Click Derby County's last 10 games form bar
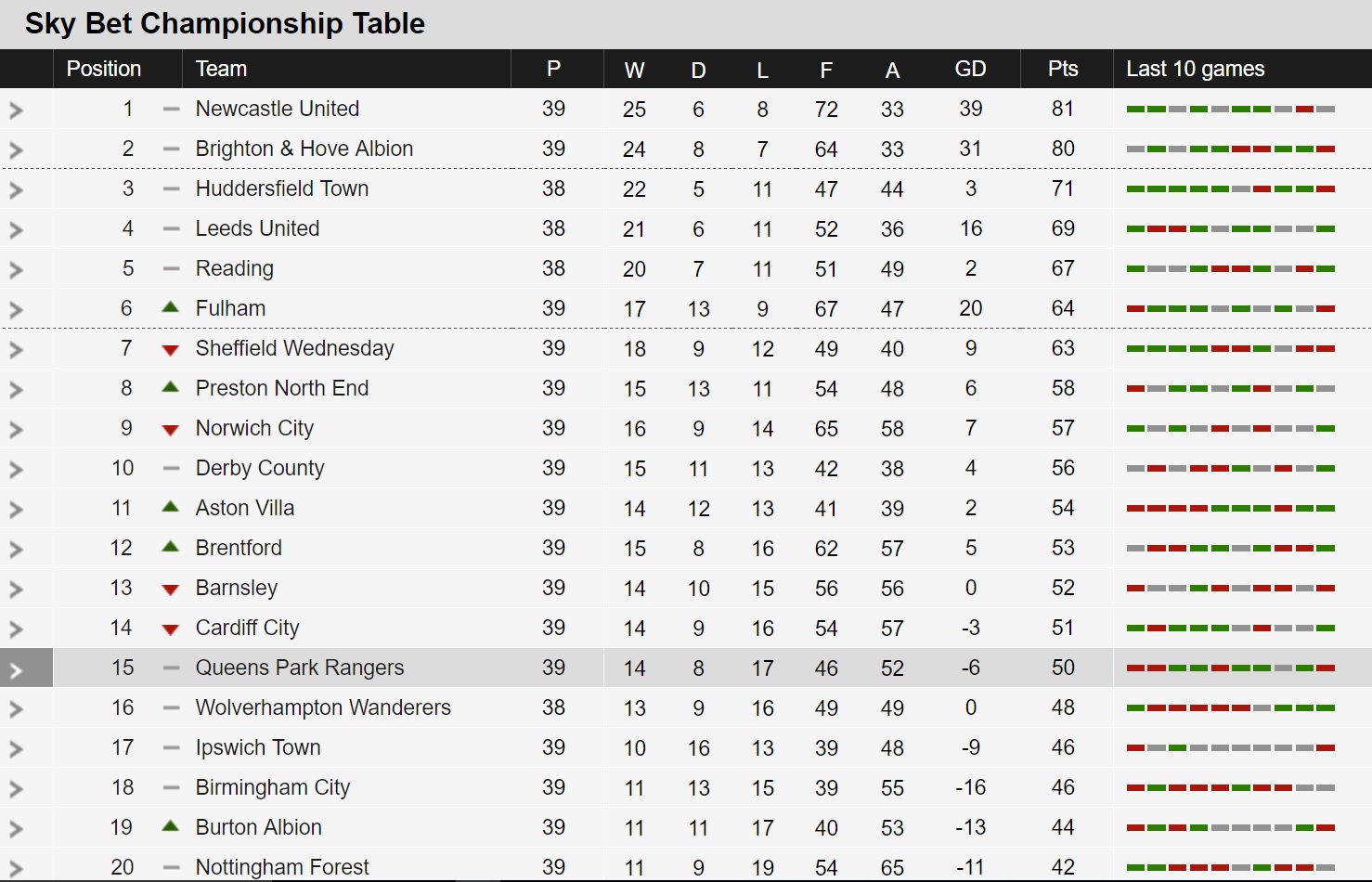The height and width of the screenshot is (882, 1372). pos(1231,469)
